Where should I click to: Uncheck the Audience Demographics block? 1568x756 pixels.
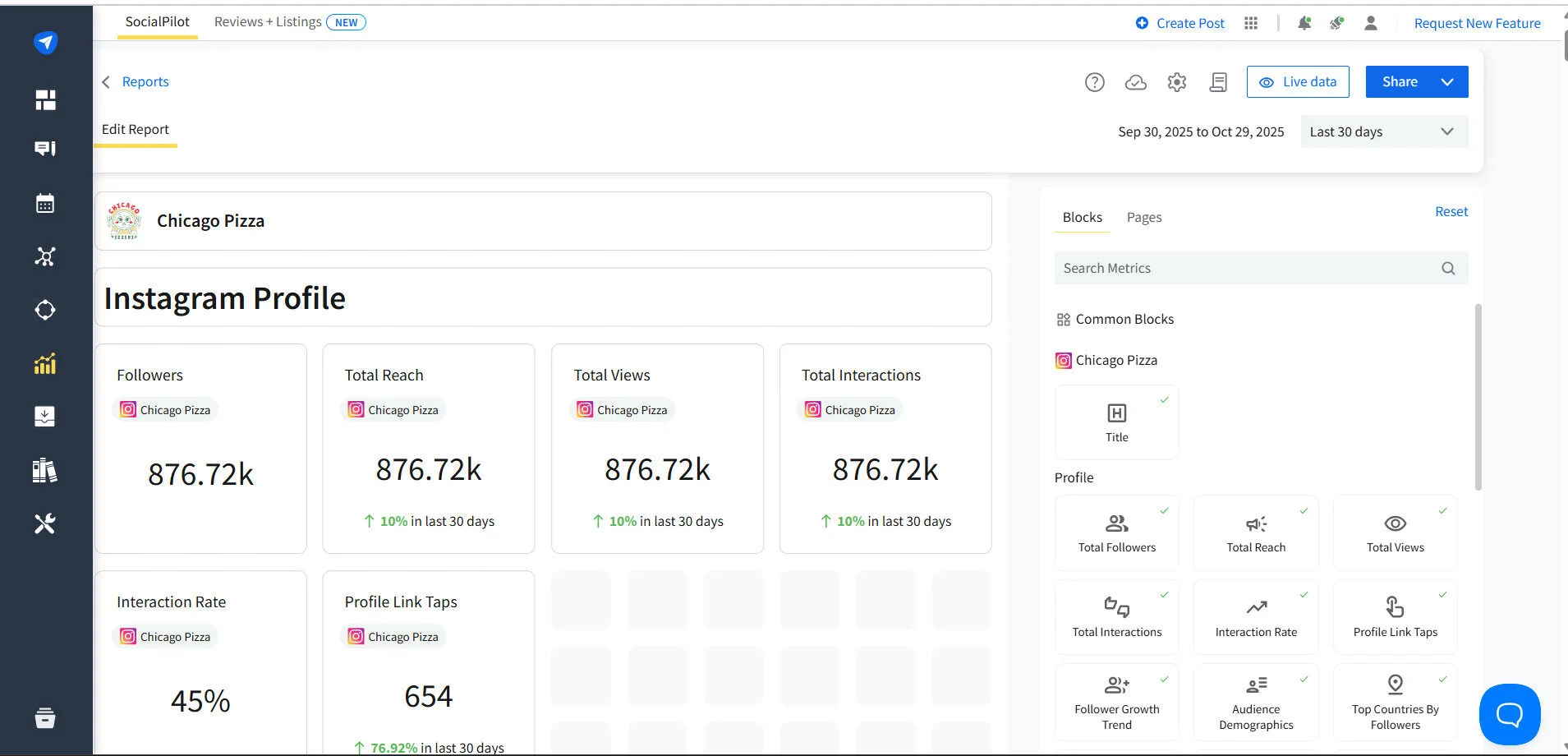(x=1304, y=680)
